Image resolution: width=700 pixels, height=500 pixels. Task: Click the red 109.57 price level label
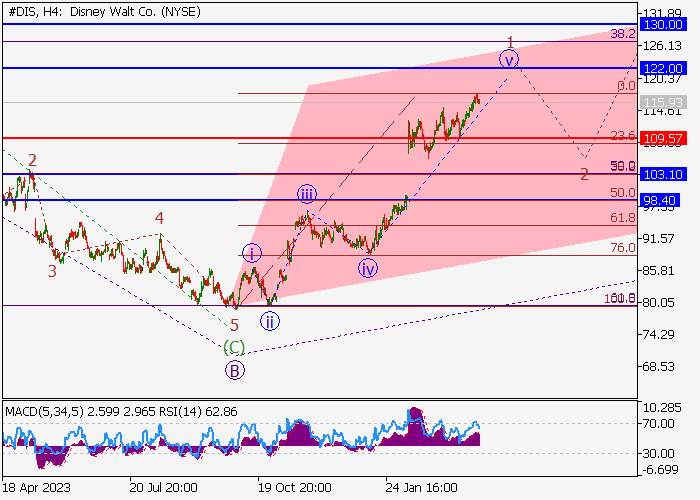(662, 138)
